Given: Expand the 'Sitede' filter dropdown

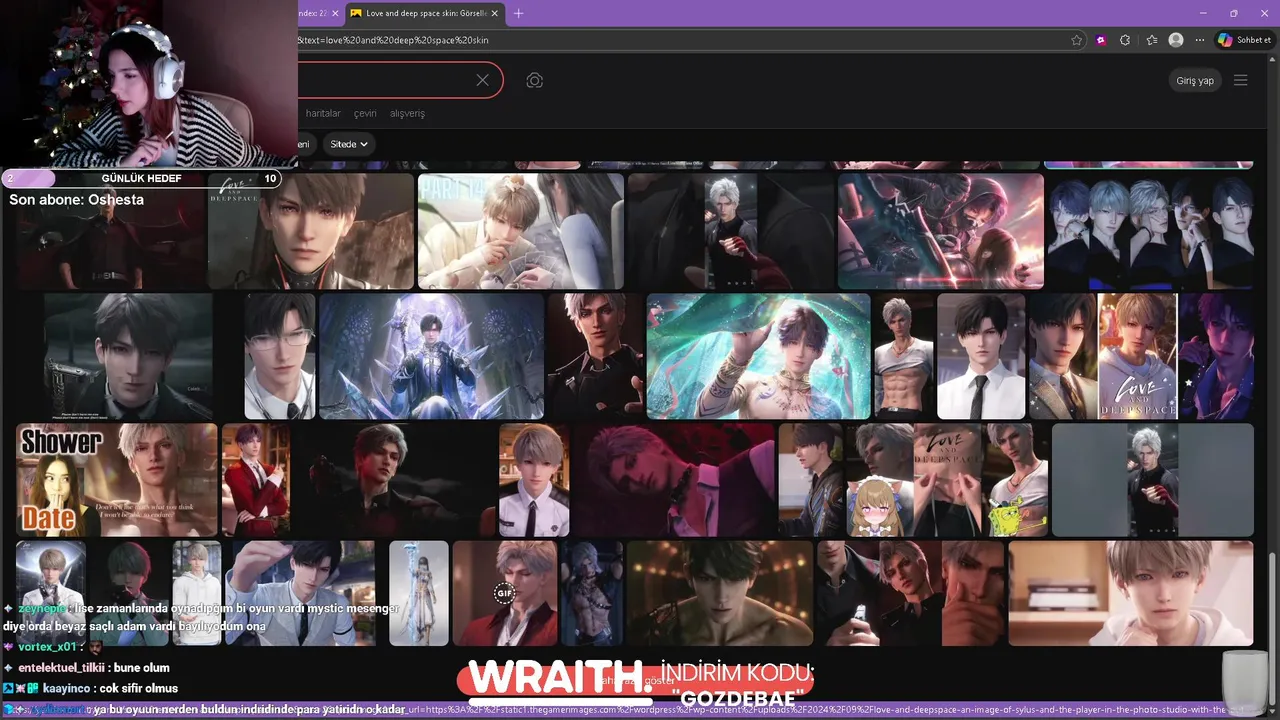Looking at the screenshot, I should [x=349, y=144].
